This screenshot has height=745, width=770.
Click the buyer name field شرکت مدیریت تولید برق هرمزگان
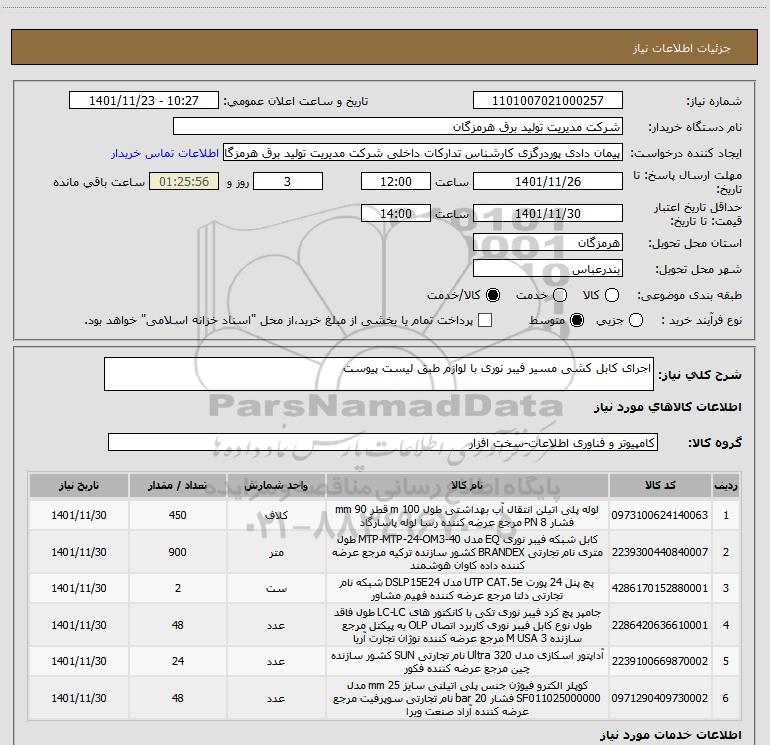click(398, 127)
